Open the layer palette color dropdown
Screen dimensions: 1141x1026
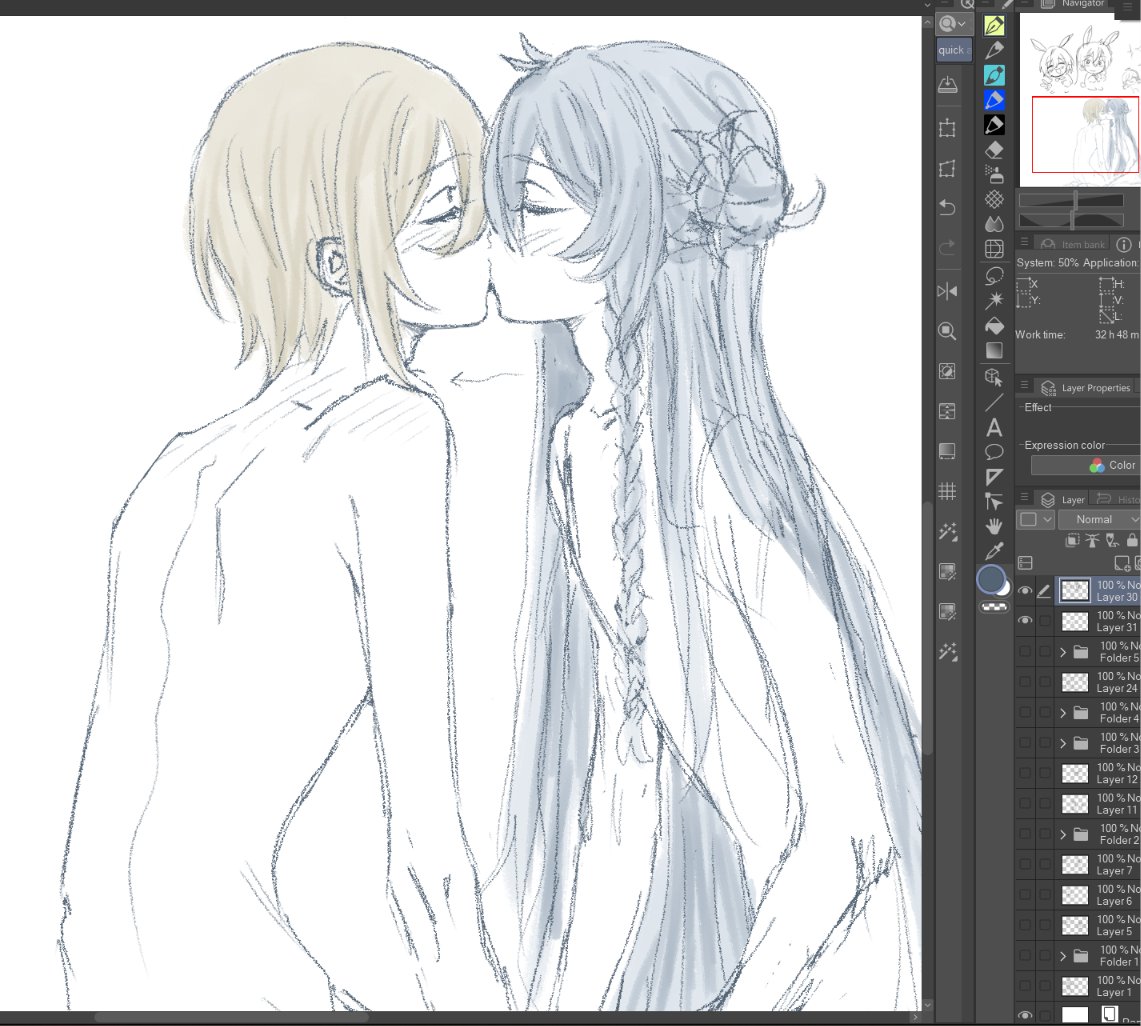tap(1035, 520)
